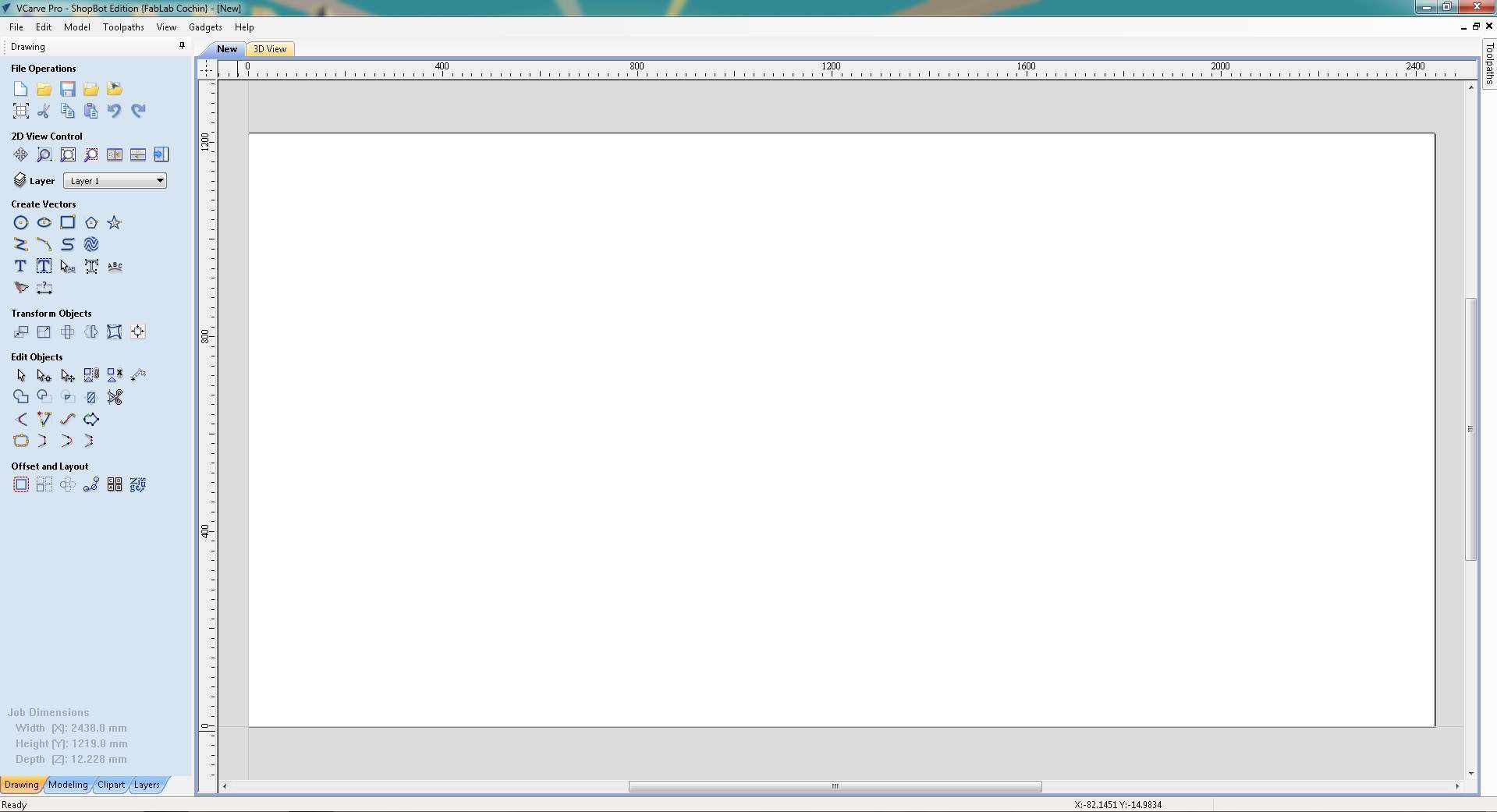Open the Create Text tool
1497x812 pixels.
click(20, 266)
